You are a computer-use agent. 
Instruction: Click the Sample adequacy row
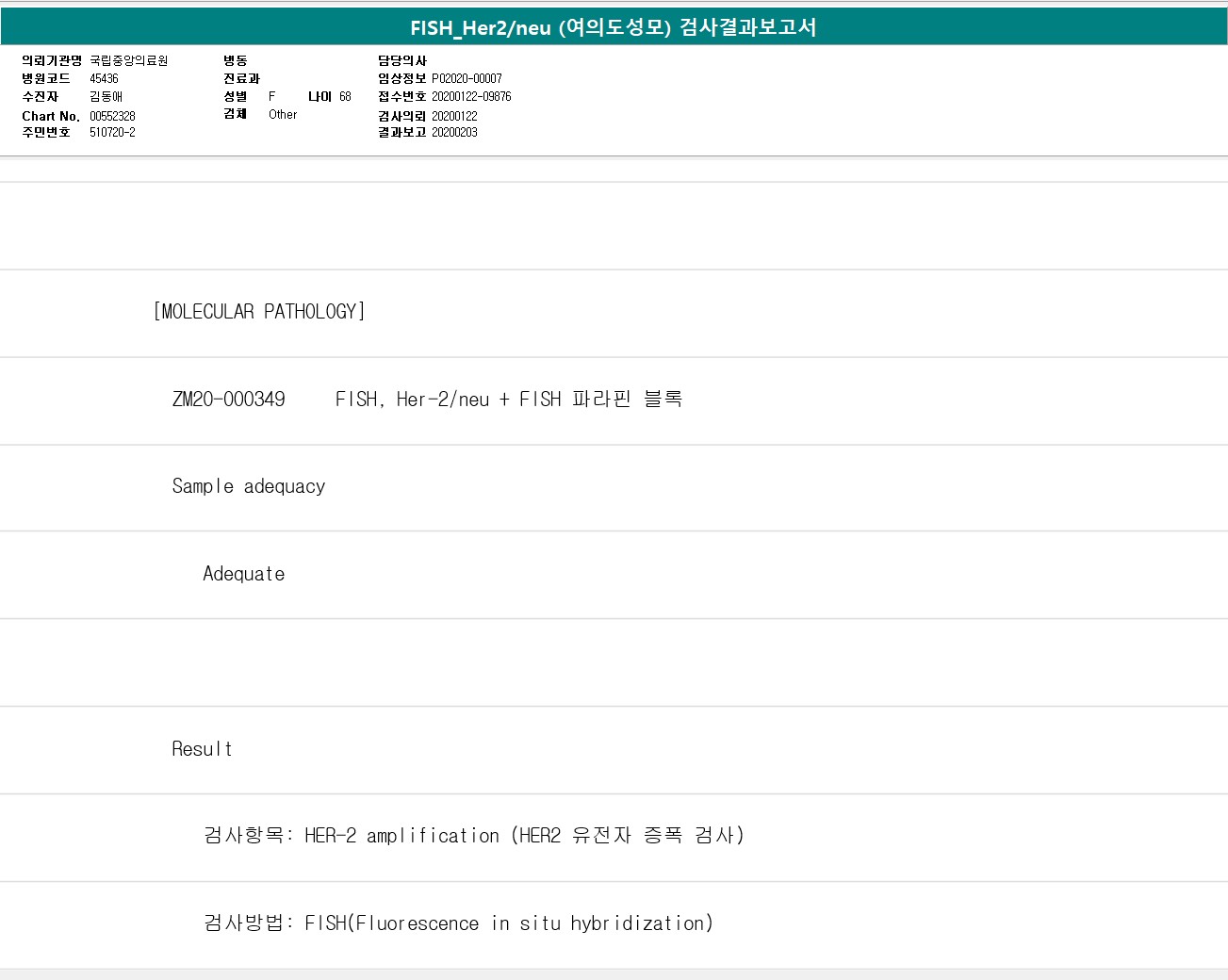[x=614, y=488]
